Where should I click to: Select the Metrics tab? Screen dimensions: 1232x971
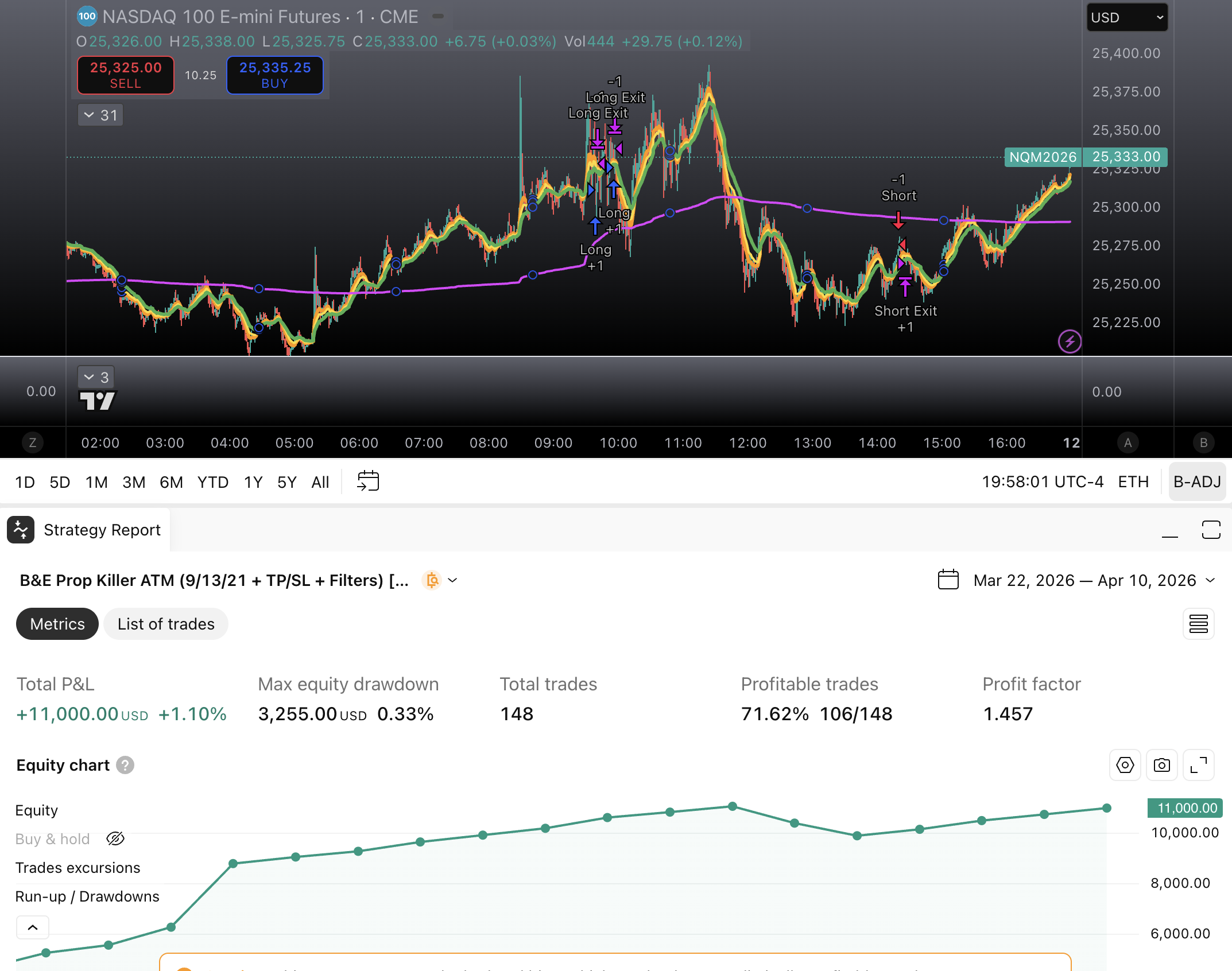[x=57, y=624]
